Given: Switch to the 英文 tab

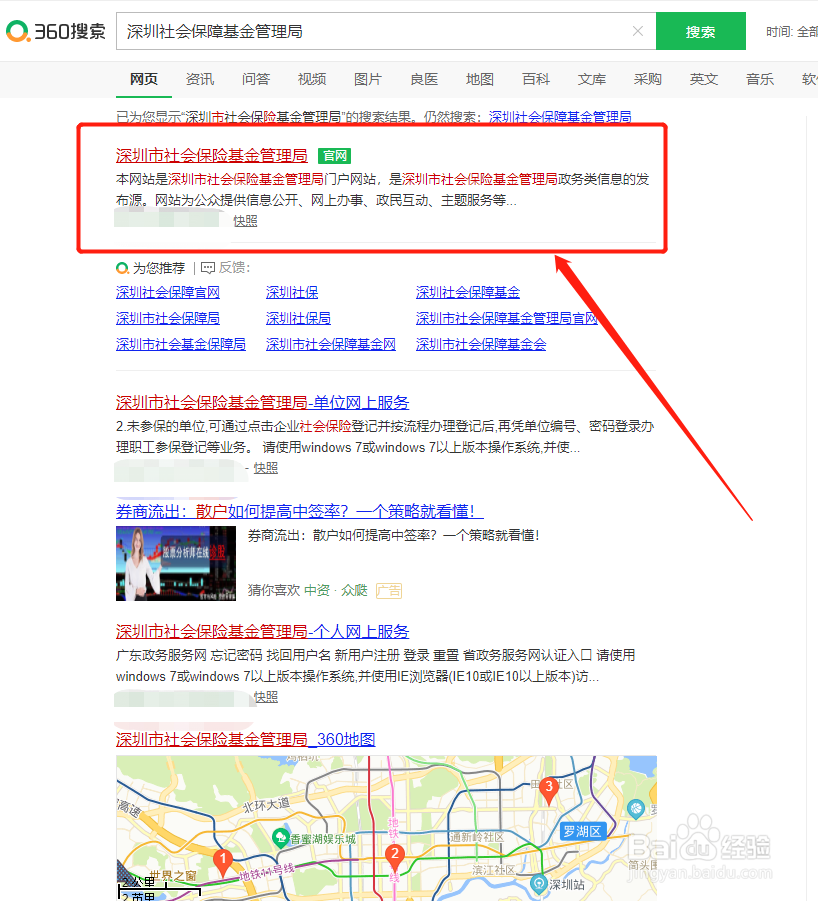Looking at the screenshot, I should 704,79.
